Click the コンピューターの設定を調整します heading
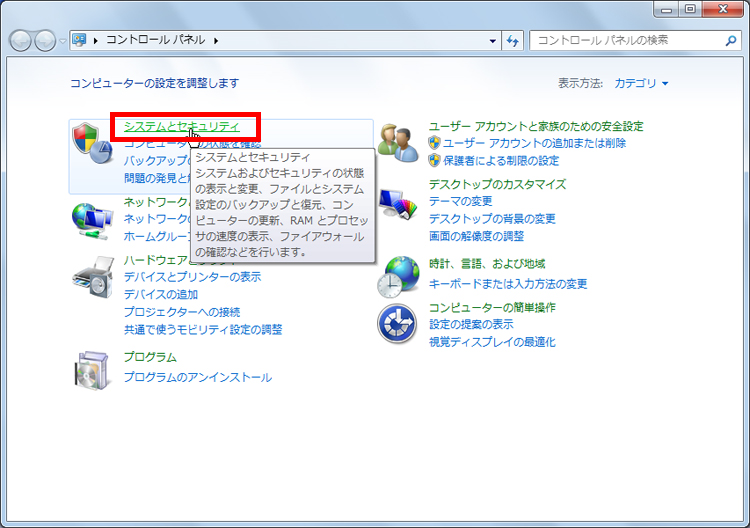750x528 pixels. pyautogui.click(x=154, y=83)
